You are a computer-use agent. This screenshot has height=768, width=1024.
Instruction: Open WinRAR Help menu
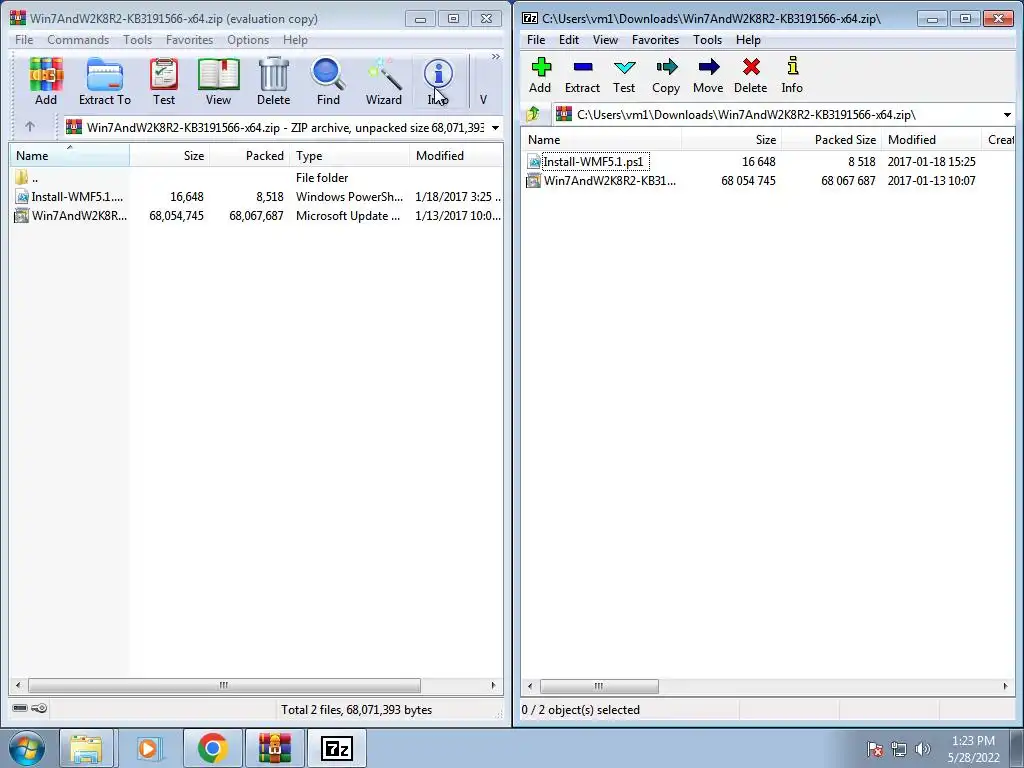pos(295,40)
